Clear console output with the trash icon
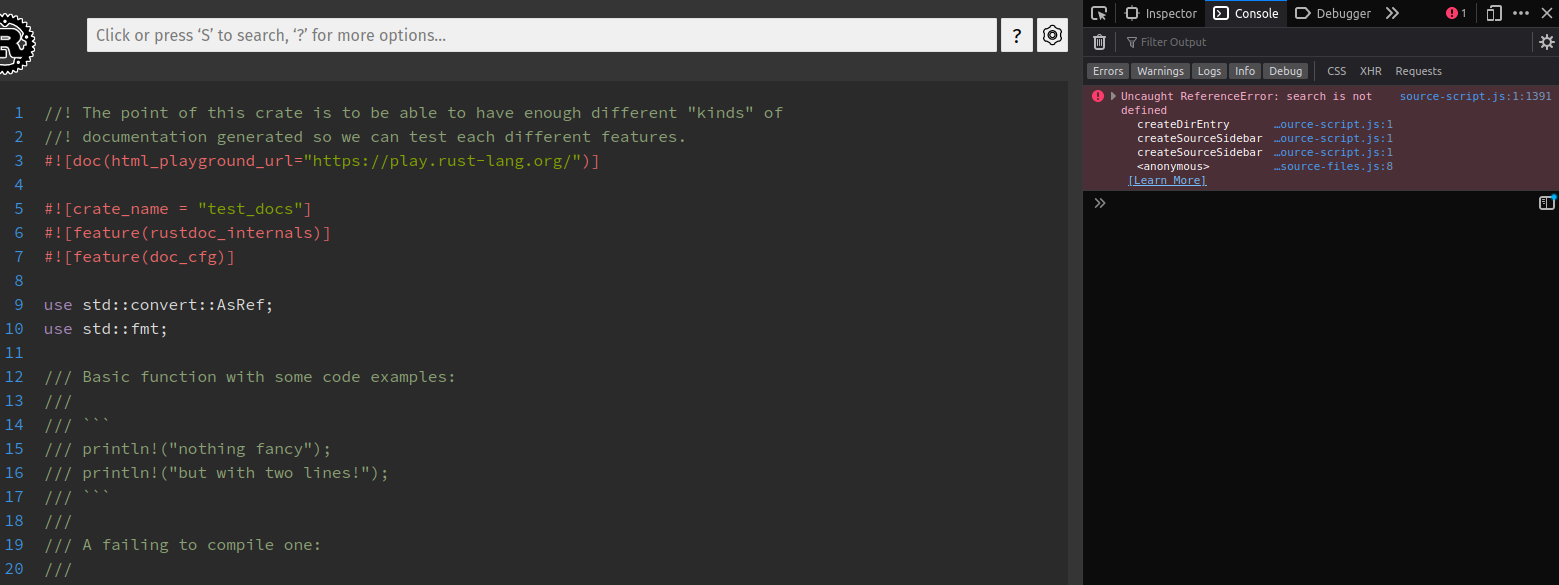 point(1099,41)
